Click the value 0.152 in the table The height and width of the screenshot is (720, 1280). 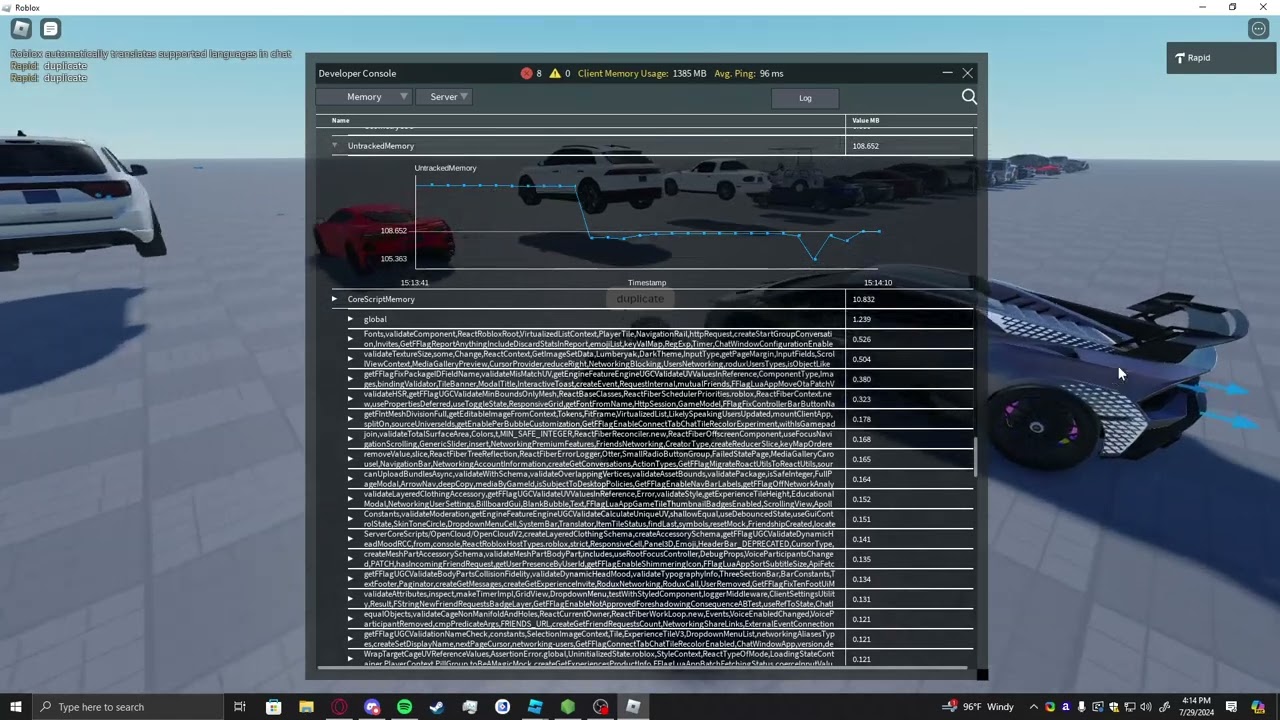(862, 499)
